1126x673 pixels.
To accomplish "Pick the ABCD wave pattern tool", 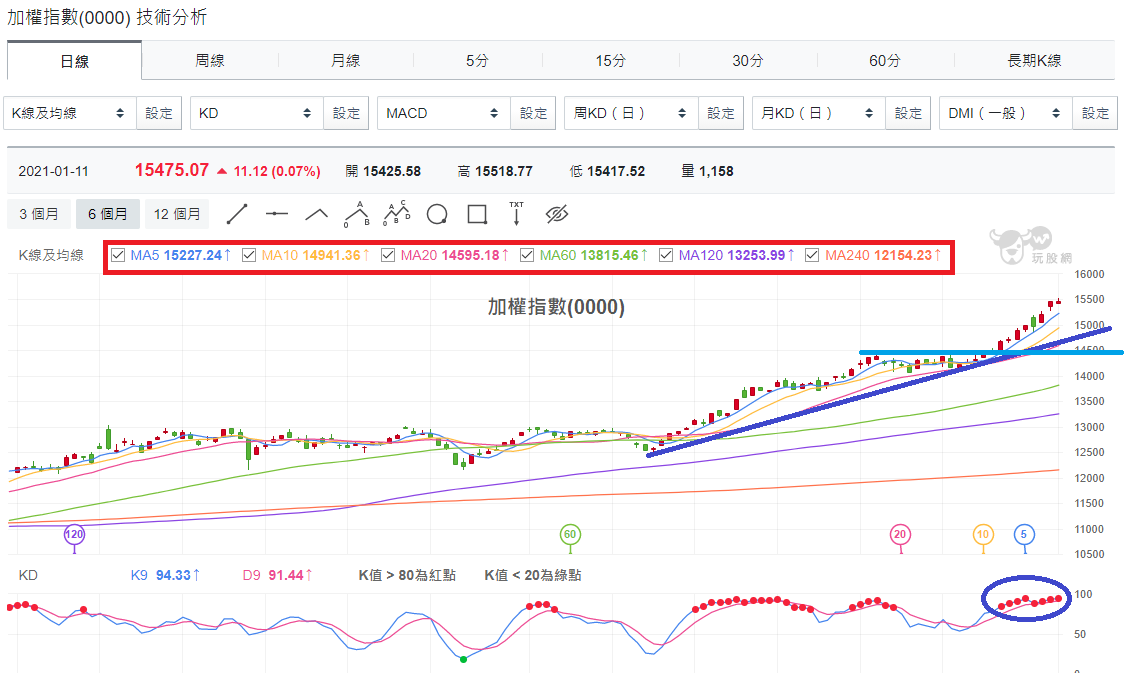I will [396, 213].
